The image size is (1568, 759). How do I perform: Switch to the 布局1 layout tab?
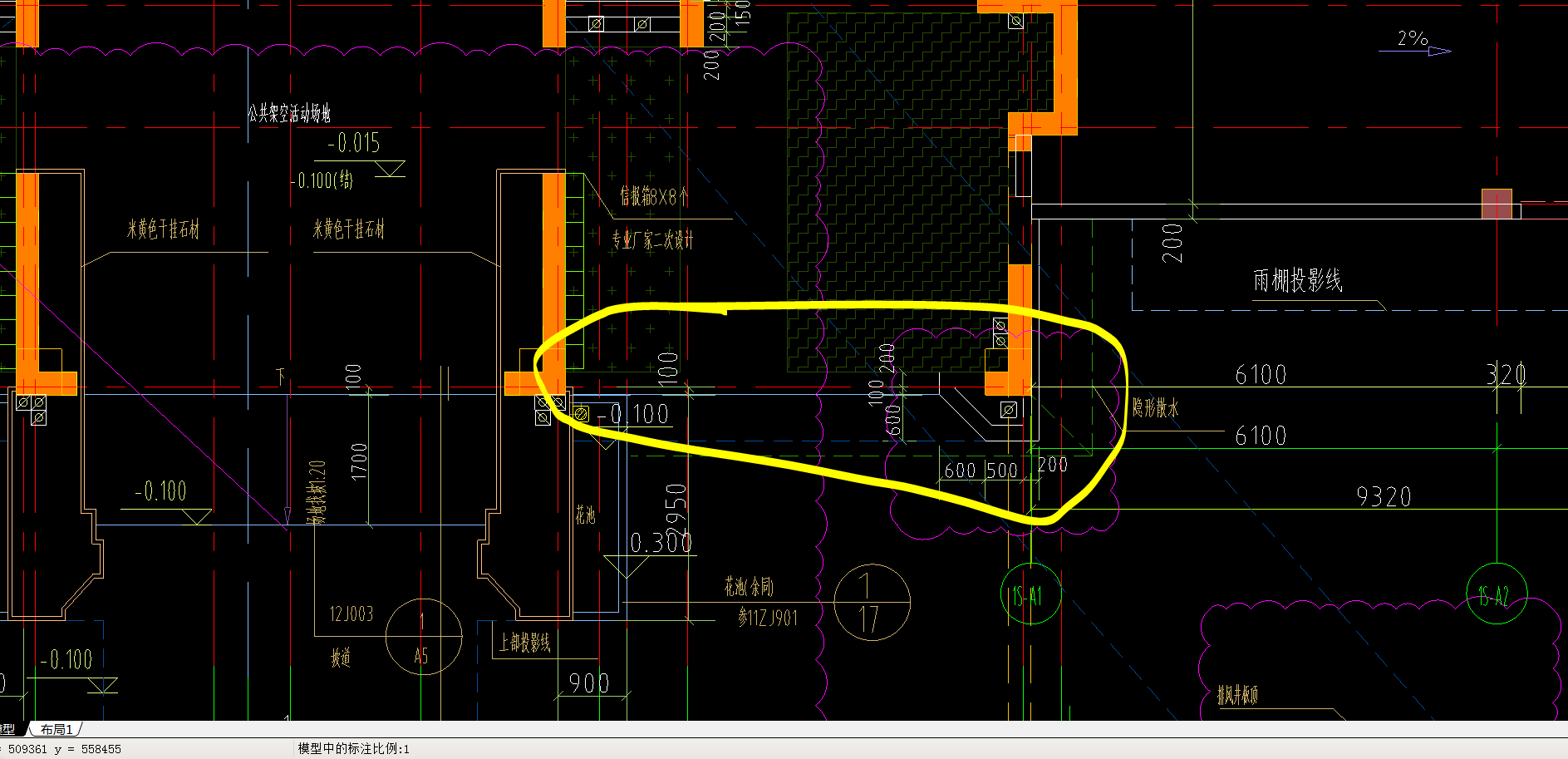[x=57, y=729]
